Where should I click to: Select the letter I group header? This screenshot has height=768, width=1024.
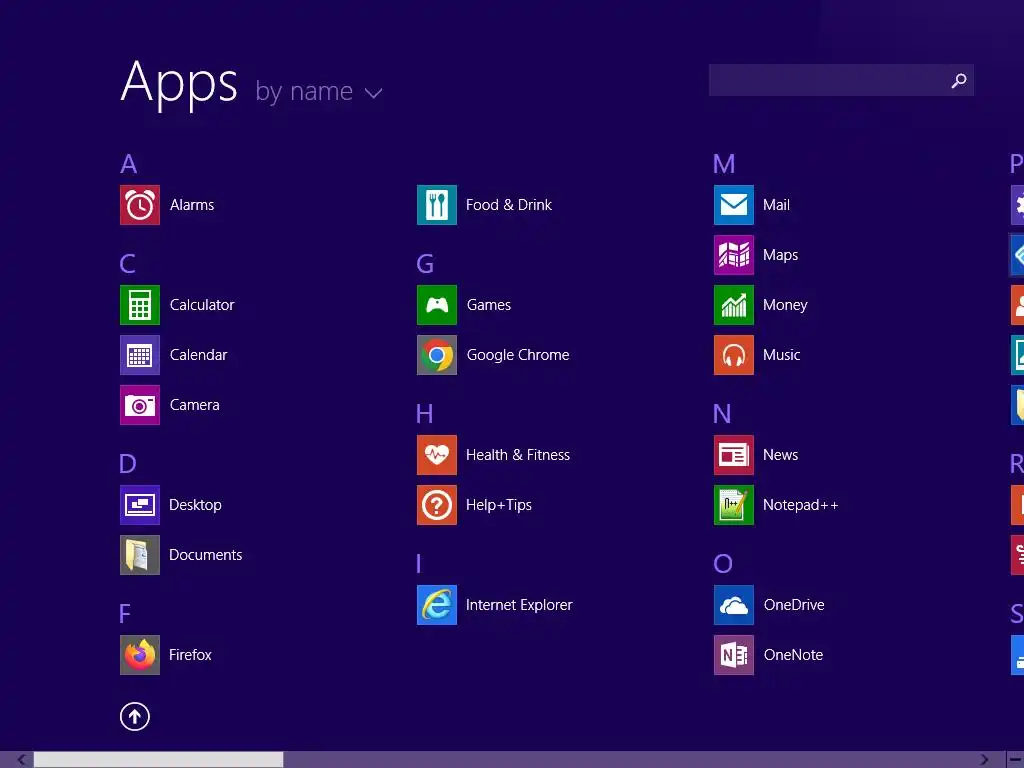coord(419,564)
